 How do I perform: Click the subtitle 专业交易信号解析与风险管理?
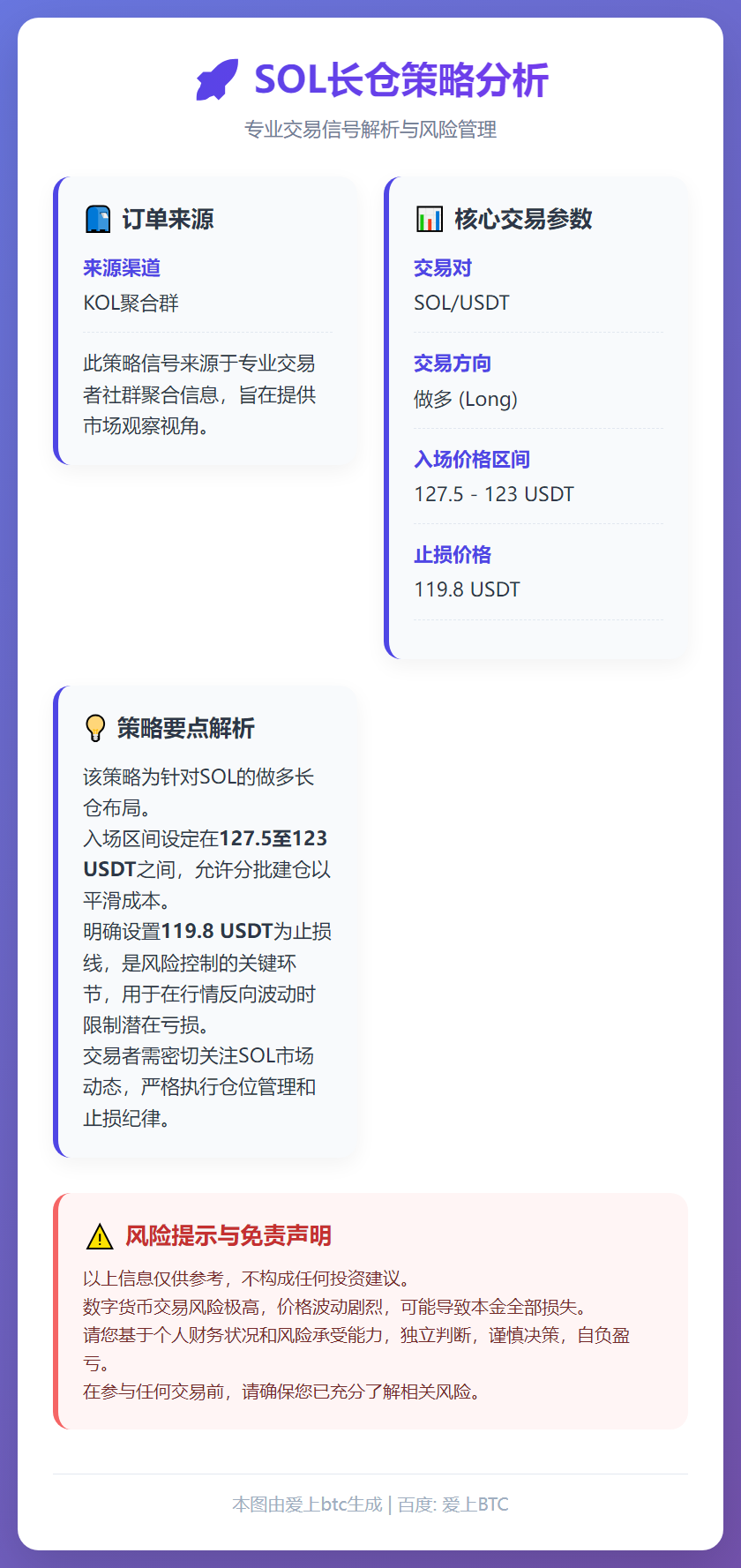point(370,130)
